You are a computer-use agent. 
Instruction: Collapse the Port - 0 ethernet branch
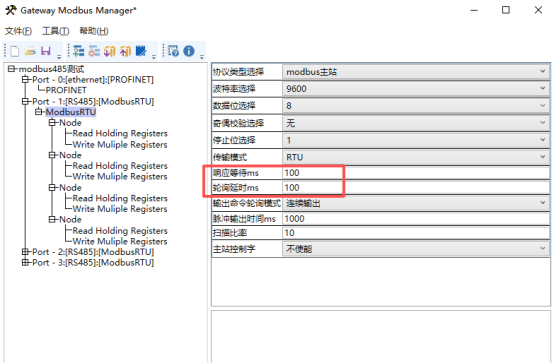(25, 80)
